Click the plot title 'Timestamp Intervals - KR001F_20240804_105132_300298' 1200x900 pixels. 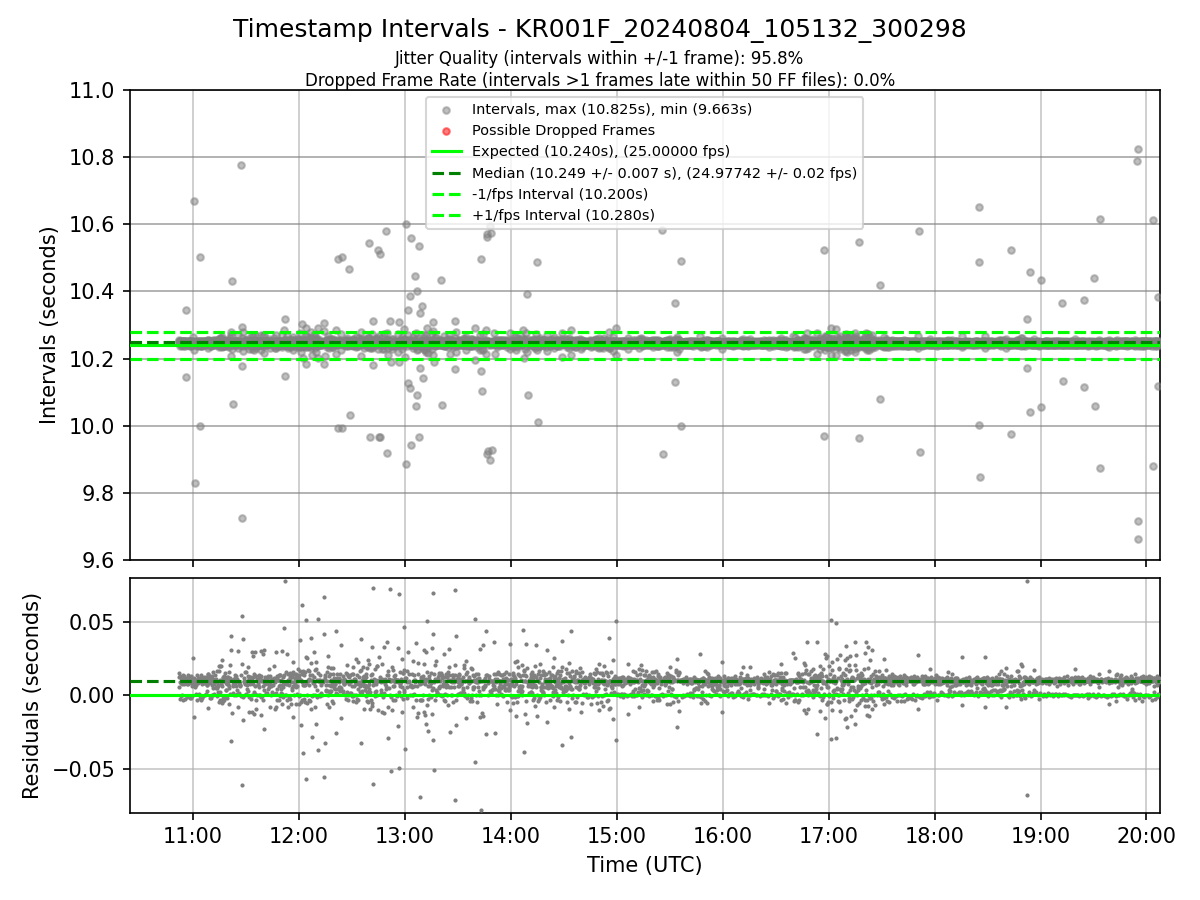click(x=599, y=29)
